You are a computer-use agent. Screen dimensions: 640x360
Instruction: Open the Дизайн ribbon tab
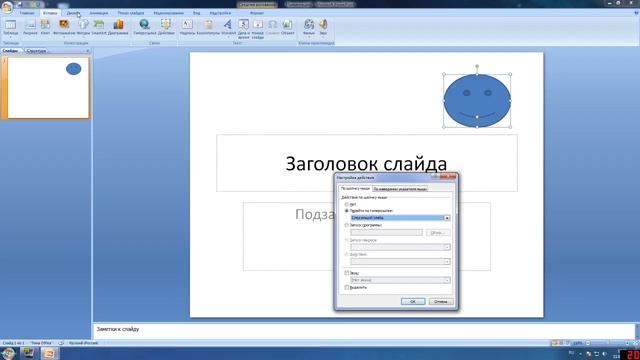(x=73, y=13)
